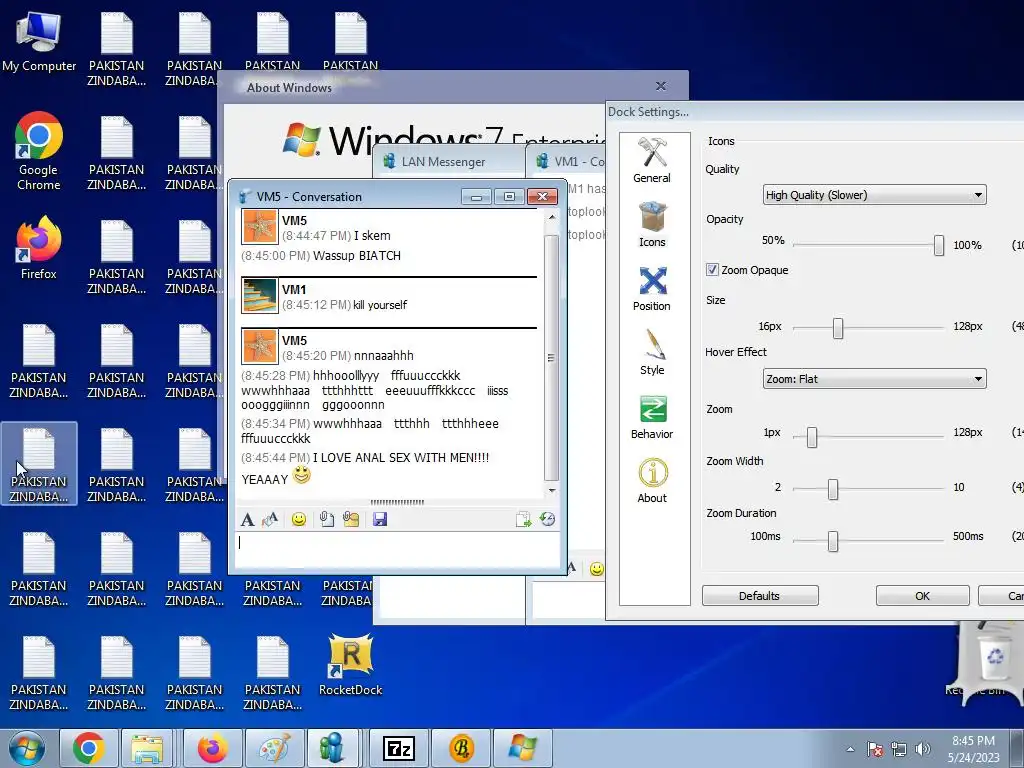Click the Zoom slider handle
This screenshot has width=1024, height=768.
point(812,436)
